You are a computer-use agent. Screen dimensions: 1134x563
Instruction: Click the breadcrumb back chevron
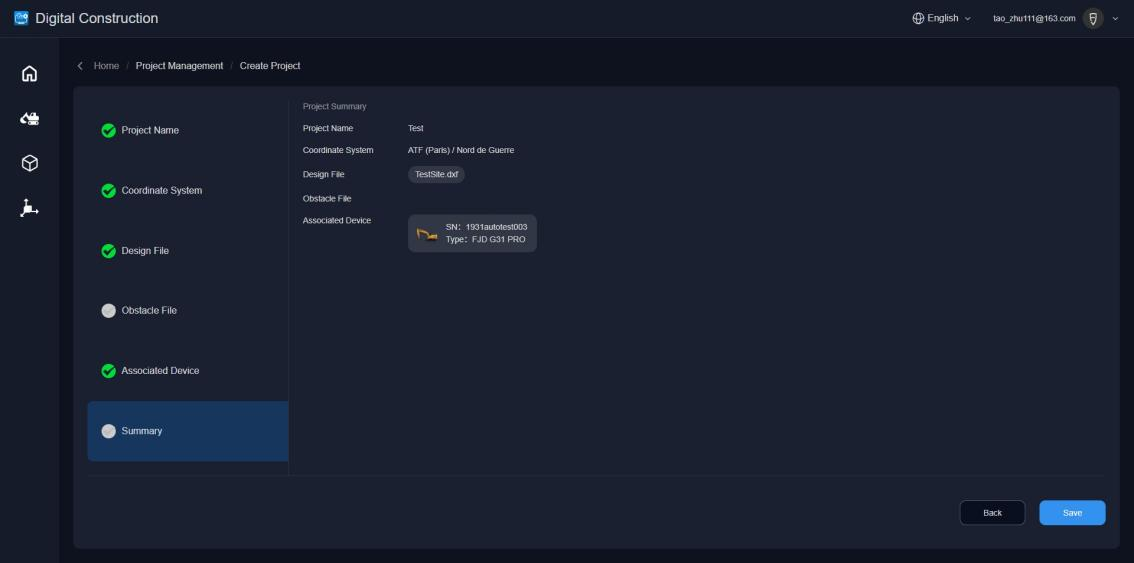80,66
